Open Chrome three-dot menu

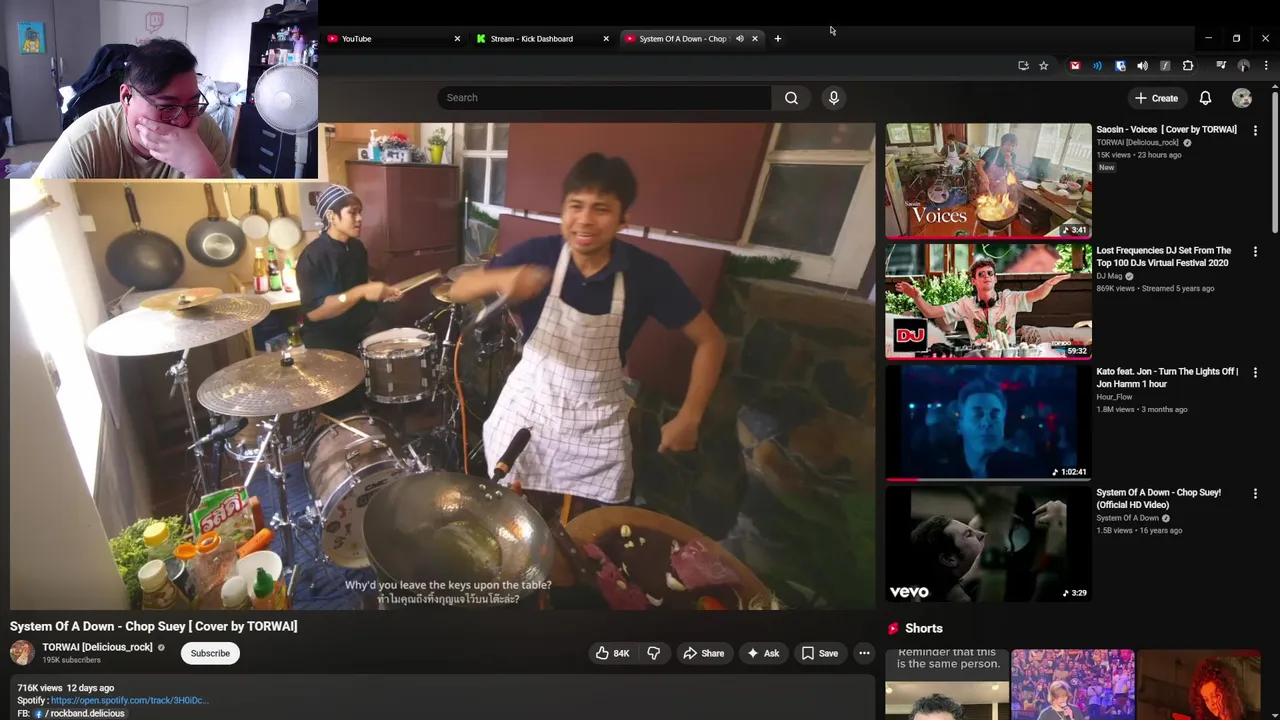(1266, 66)
